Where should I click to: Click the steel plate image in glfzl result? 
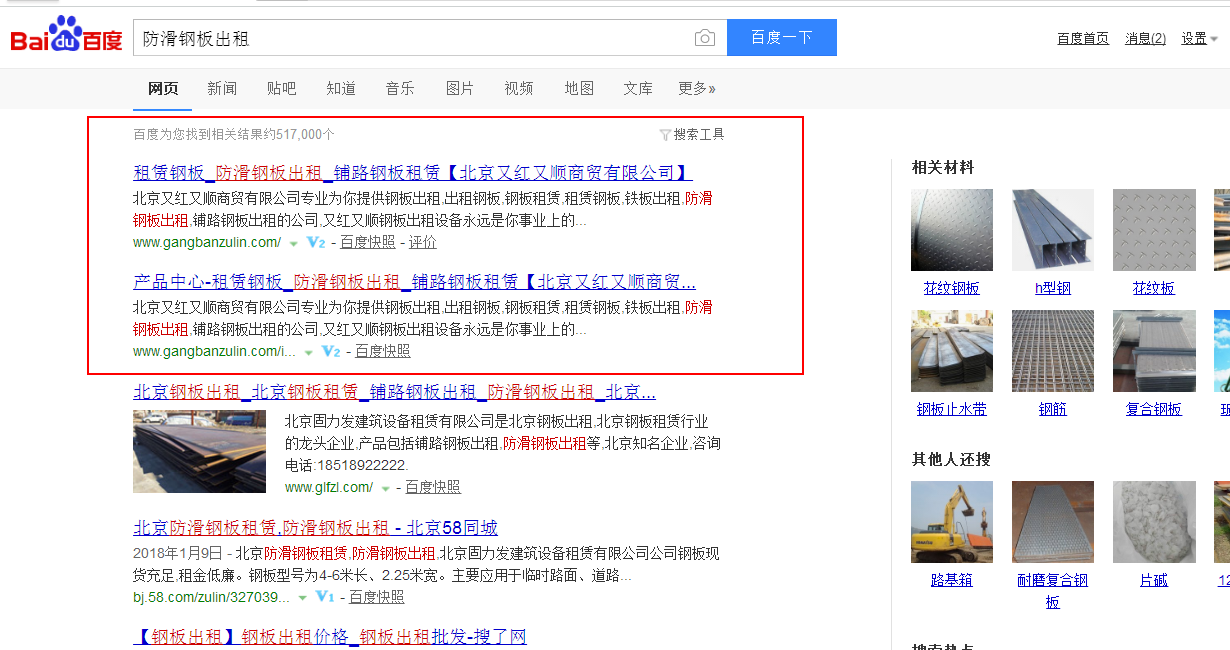(199, 451)
